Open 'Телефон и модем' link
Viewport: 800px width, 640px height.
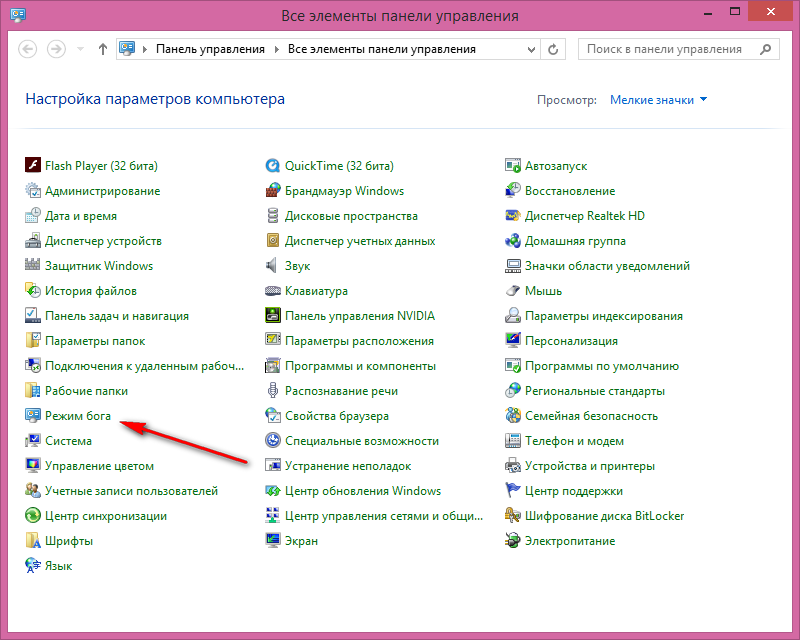574,440
